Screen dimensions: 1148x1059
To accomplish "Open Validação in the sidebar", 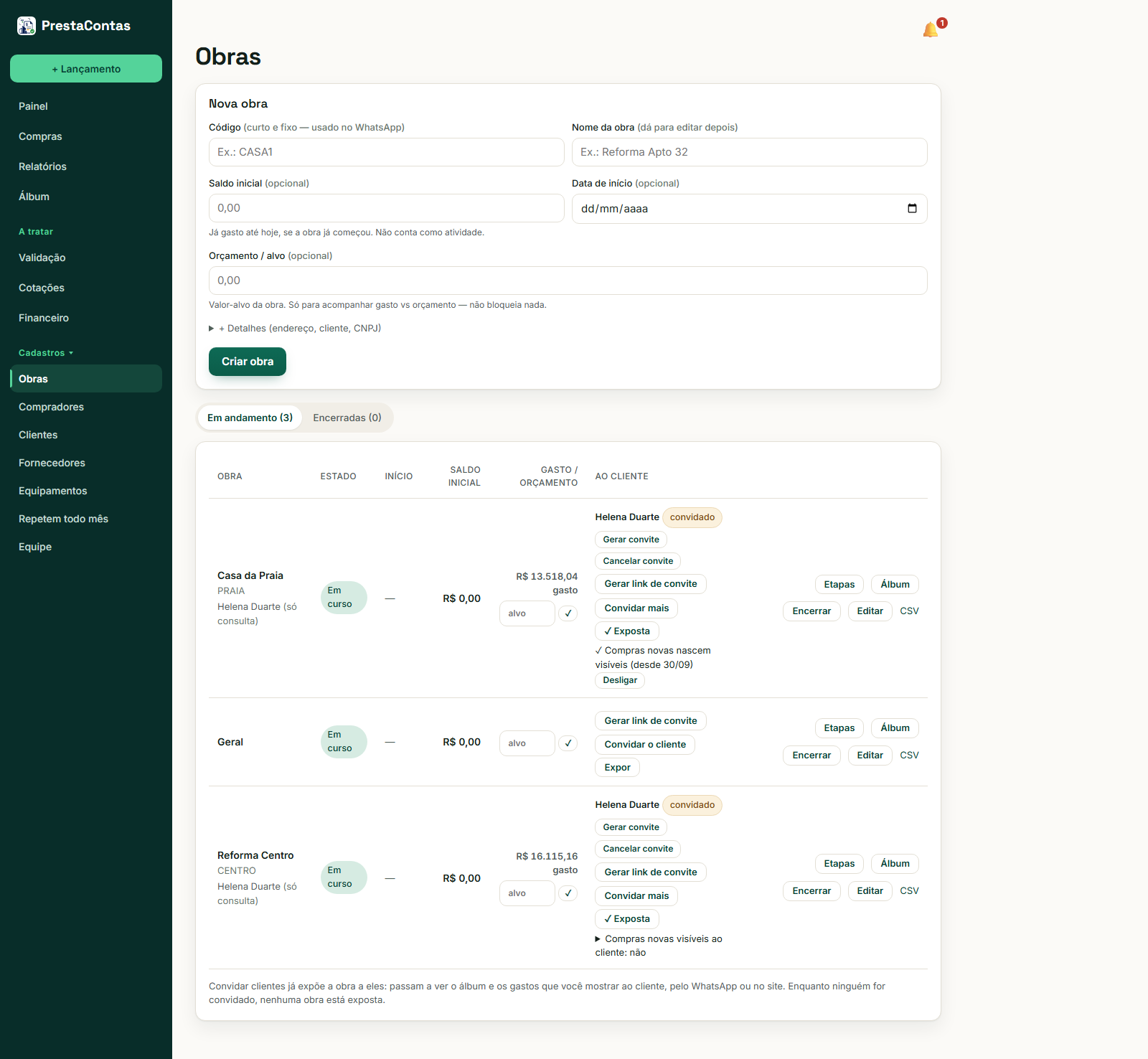I will 86,258.
